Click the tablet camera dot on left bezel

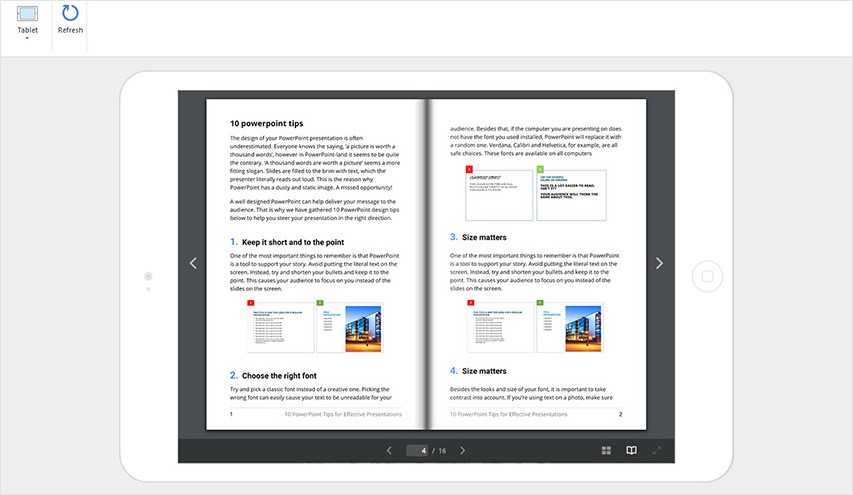148,275
